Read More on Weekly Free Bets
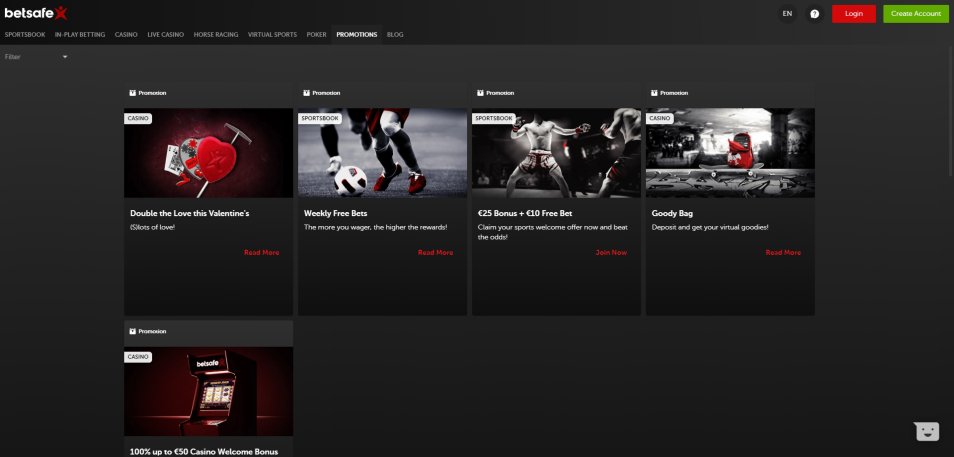 [436, 253]
